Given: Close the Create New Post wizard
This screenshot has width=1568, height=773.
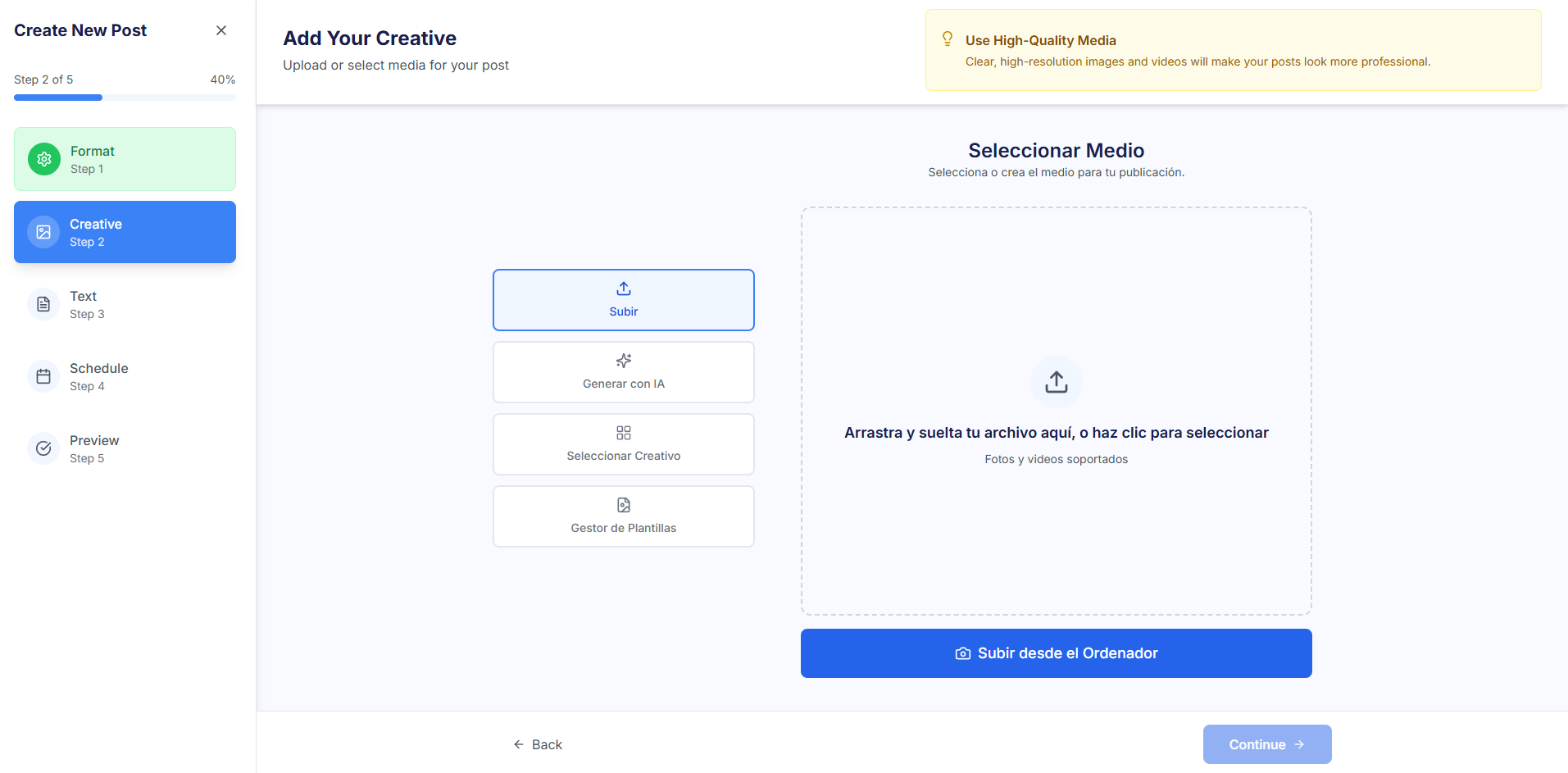Looking at the screenshot, I should 221,30.
